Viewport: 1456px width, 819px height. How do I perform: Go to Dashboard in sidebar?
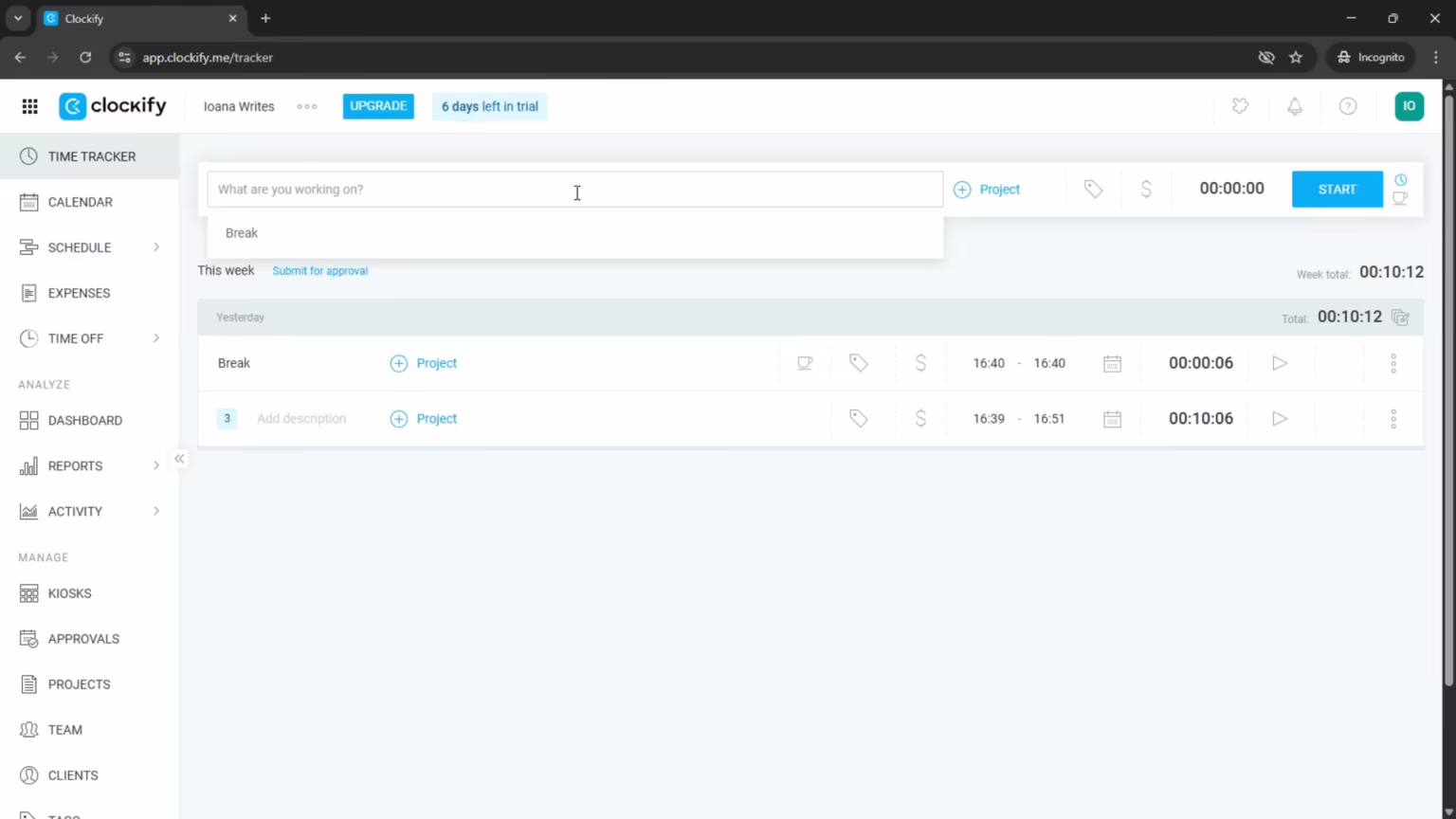(84, 420)
